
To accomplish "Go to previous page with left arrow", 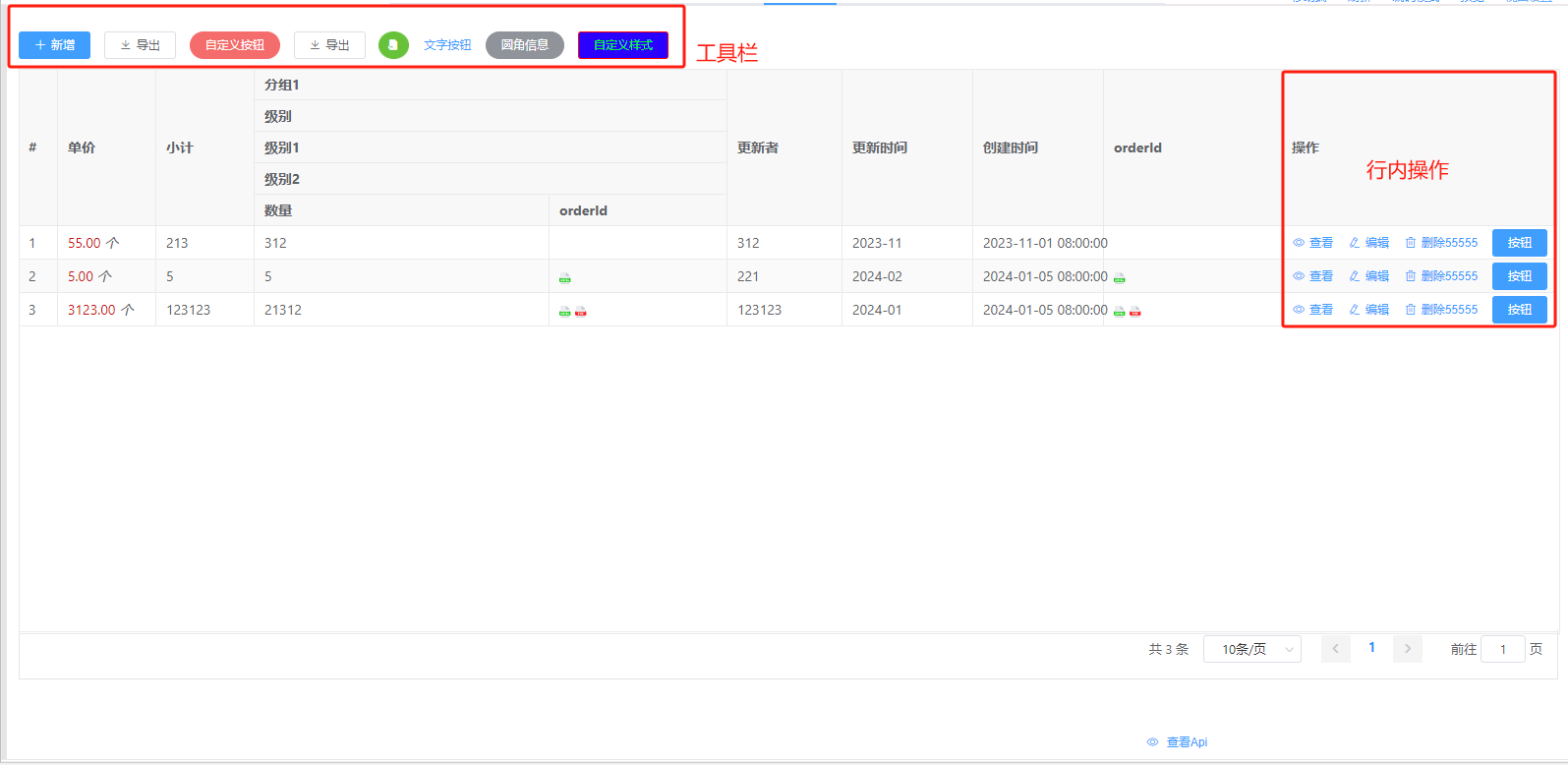I will click(x=1335, y=649).
